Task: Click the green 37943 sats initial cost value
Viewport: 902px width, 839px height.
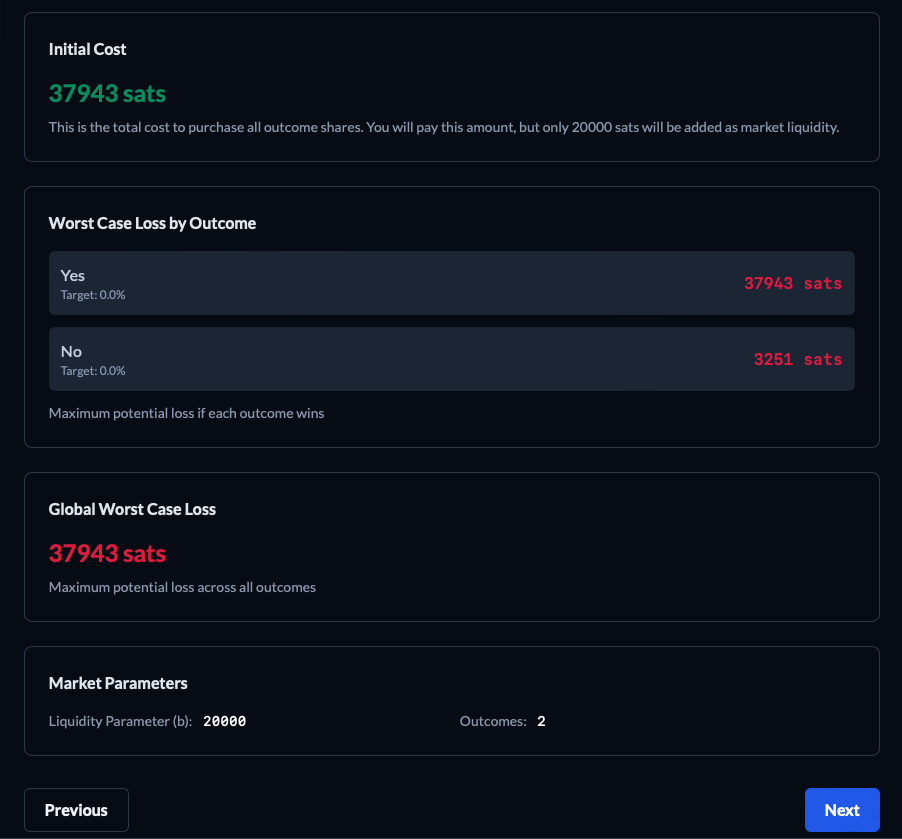Action: (x=107, y=93)
